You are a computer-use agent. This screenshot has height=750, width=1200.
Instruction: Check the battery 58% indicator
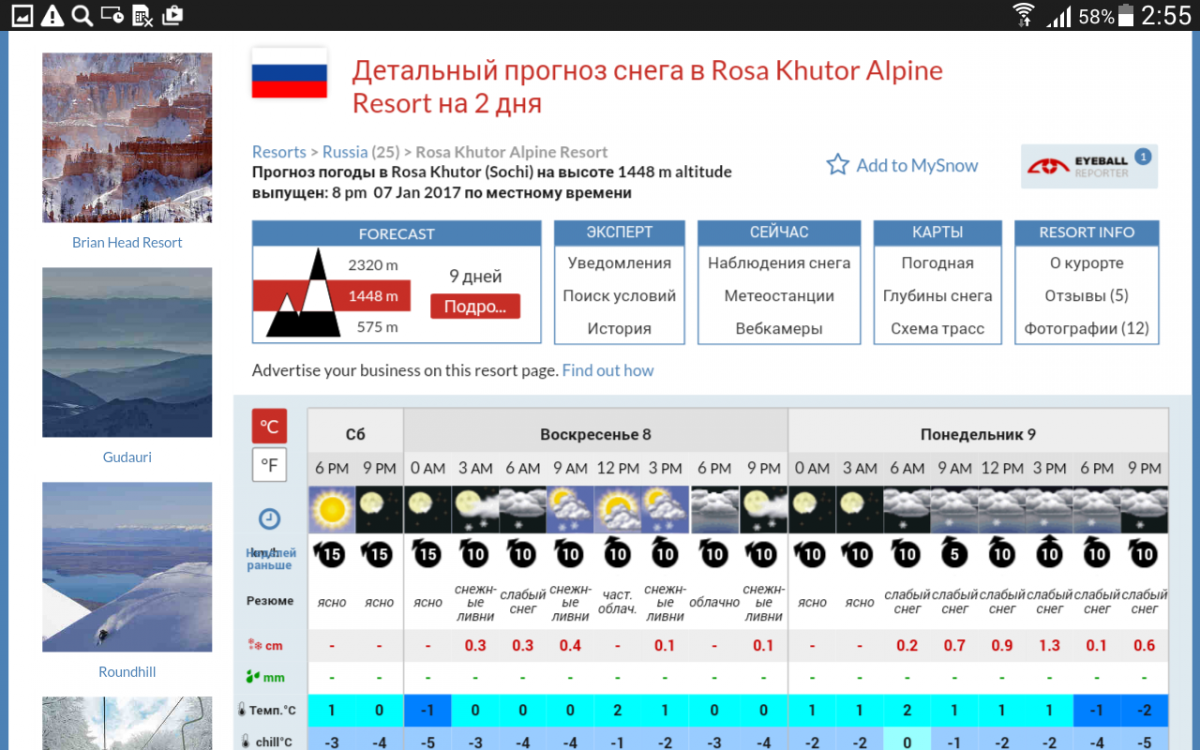point(1107,16)
